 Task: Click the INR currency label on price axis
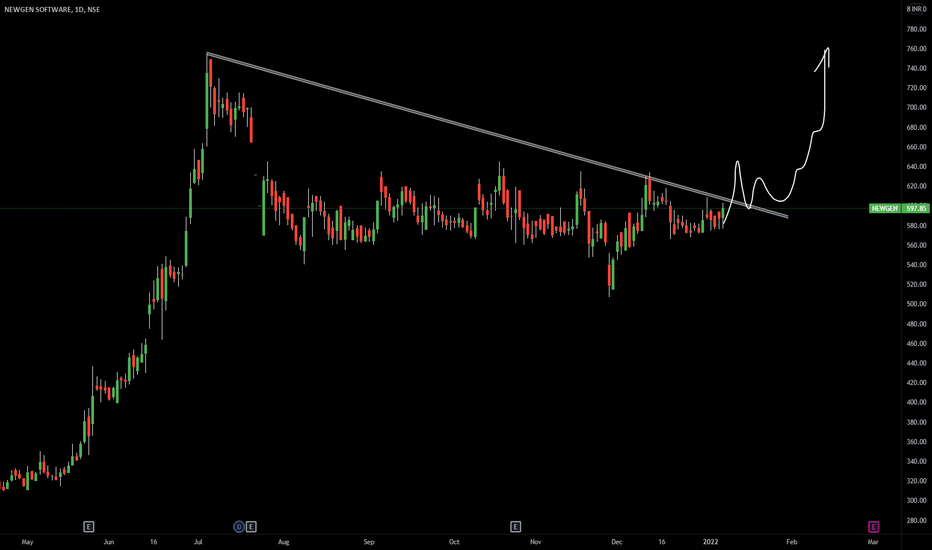(917, 9)
